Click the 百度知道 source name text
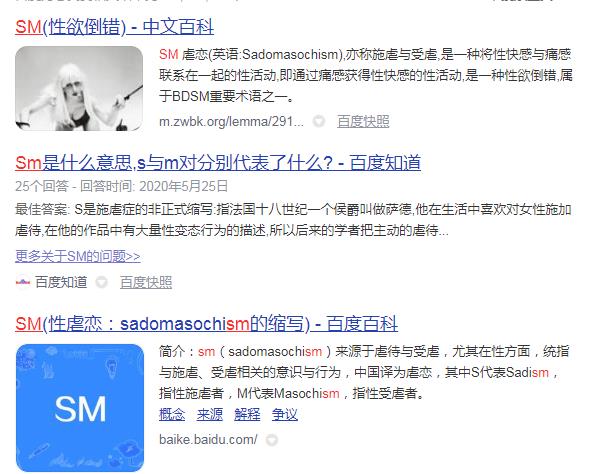The height and width of the screenshot is (474, 609). 61,282
